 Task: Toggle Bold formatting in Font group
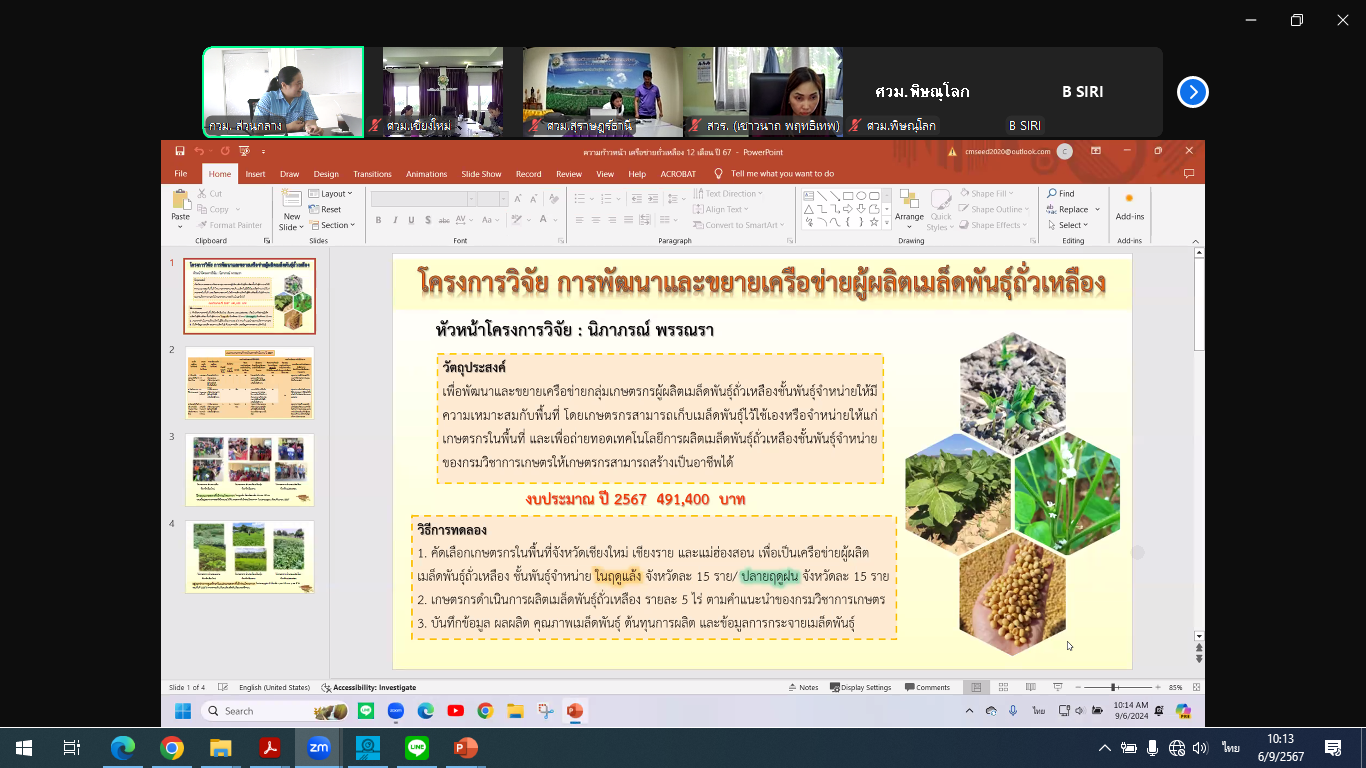pyautogui.click(x=380, y=220)
